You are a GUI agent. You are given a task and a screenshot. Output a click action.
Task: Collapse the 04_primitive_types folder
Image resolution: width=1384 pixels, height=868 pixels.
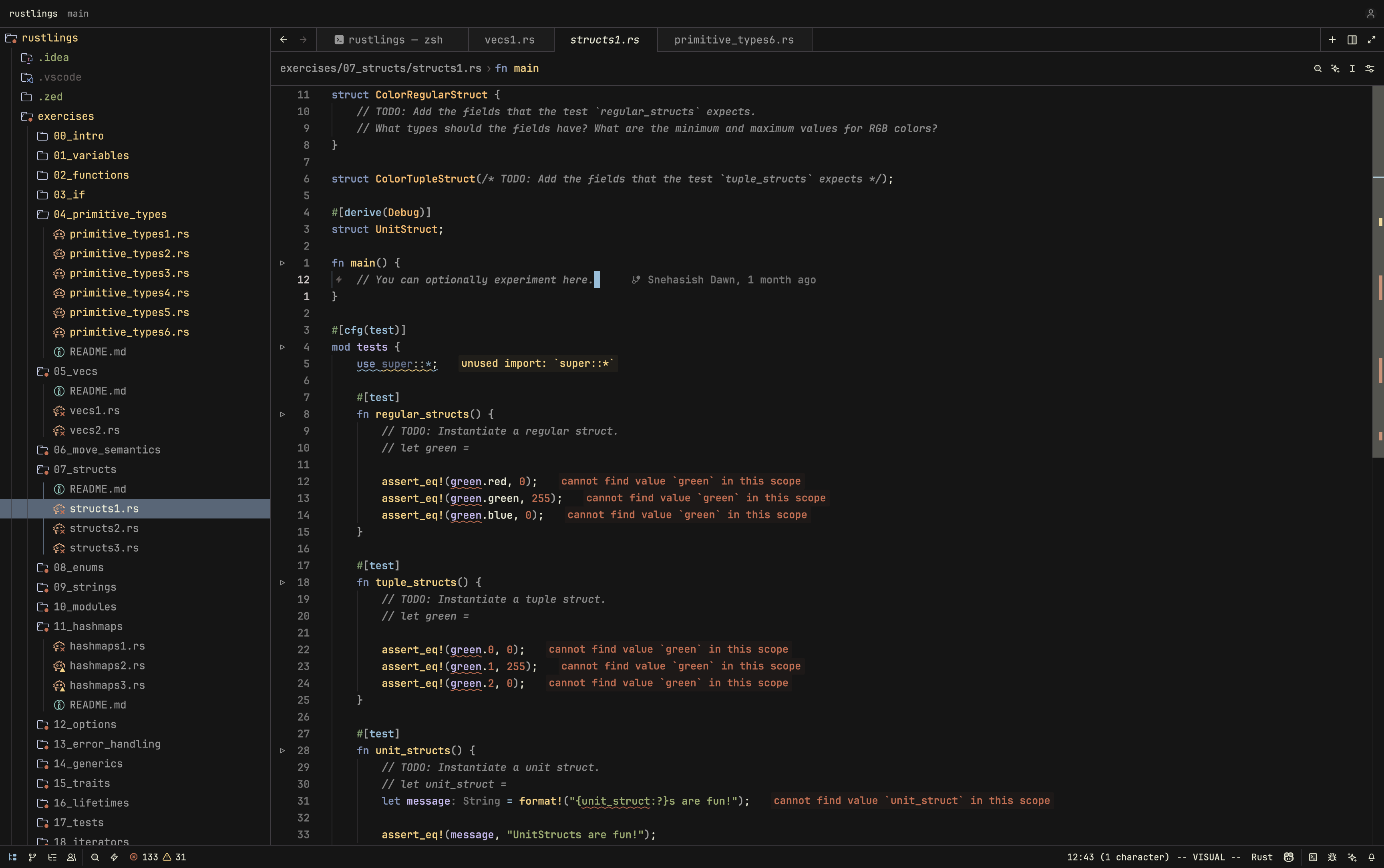tap(102, 214)
